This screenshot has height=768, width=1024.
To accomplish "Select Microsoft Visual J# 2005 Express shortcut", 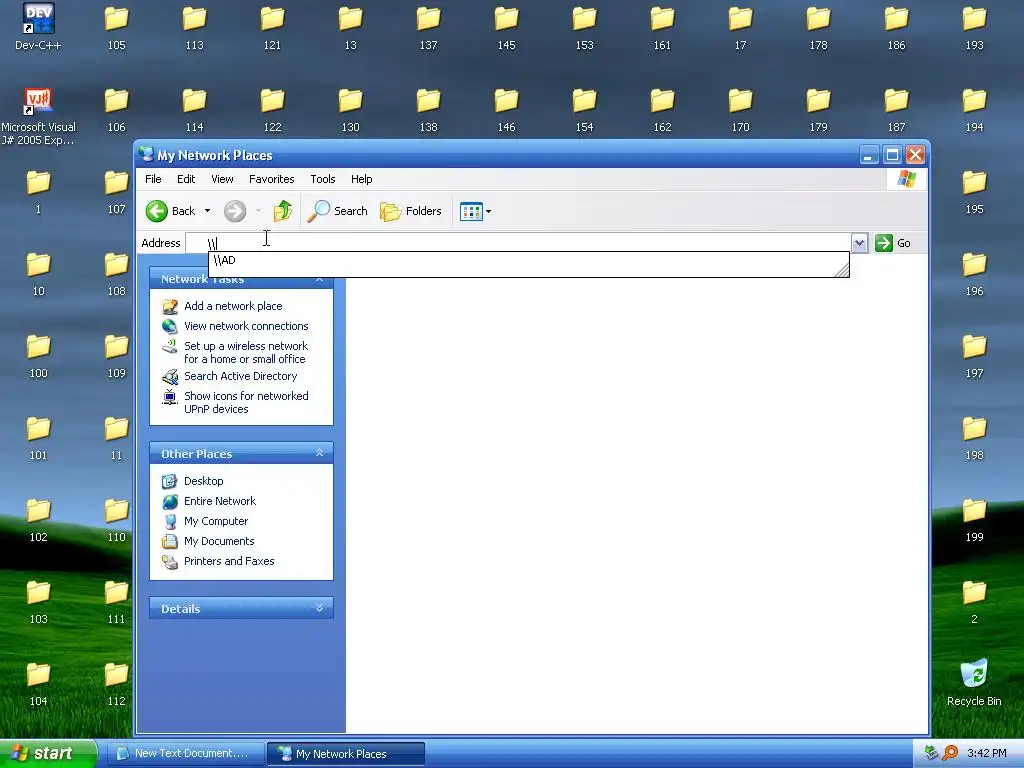I will coord(38,116).
